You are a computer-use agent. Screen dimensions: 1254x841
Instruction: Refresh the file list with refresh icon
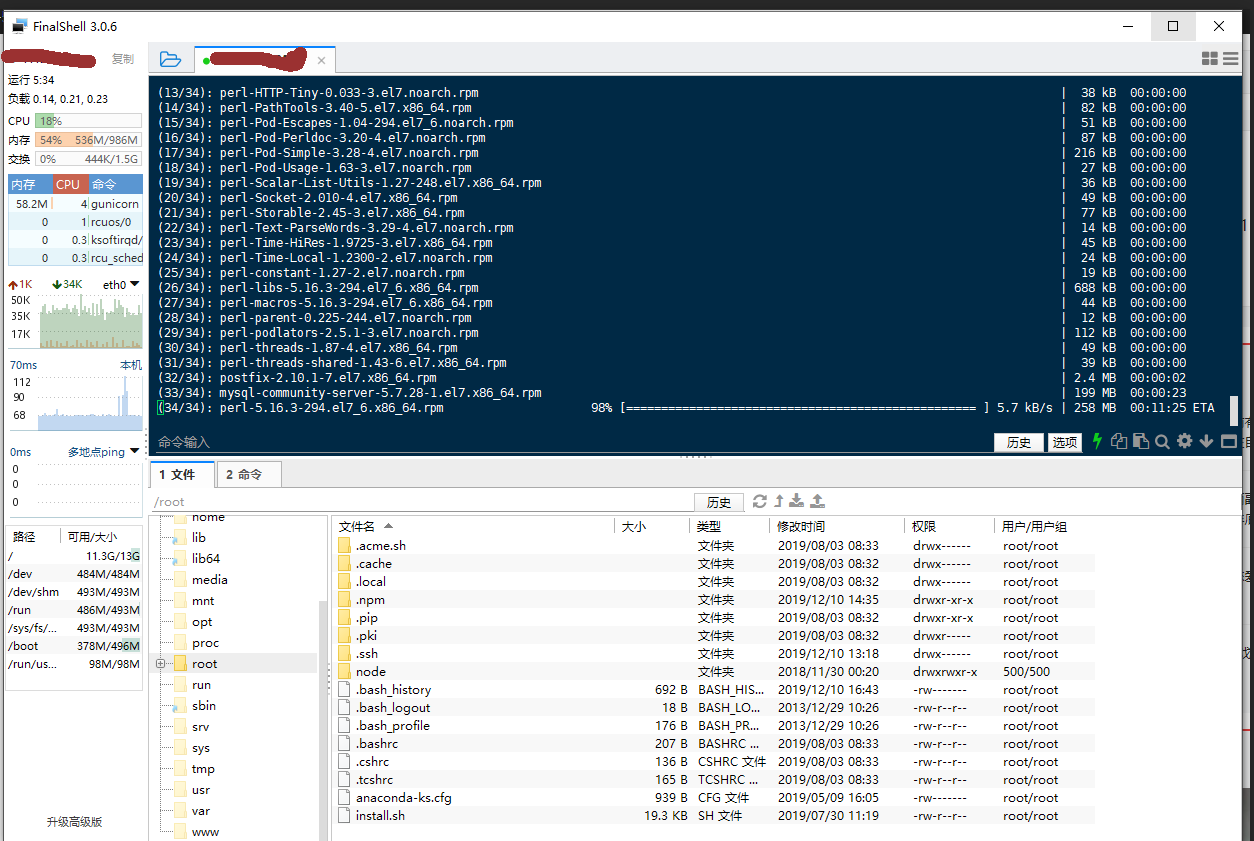click(760, 501)
